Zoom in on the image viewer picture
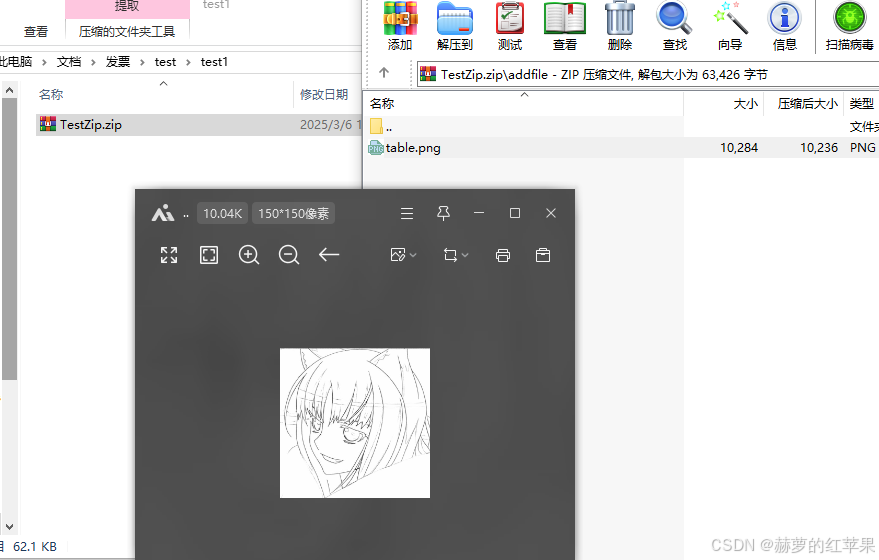This screenshot has height=560, width=879. pos(249,255)
